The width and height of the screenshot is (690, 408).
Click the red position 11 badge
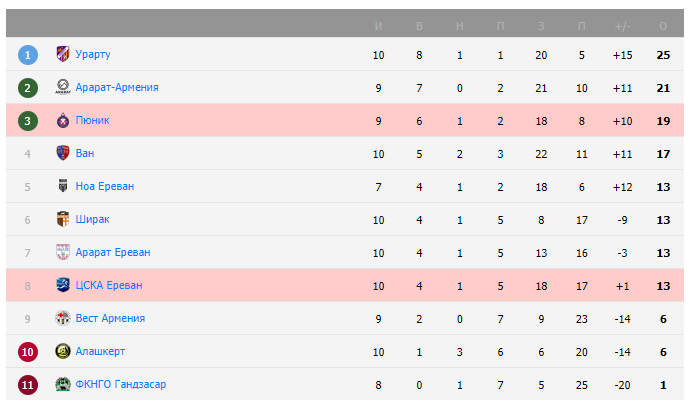tap(28, 384)
